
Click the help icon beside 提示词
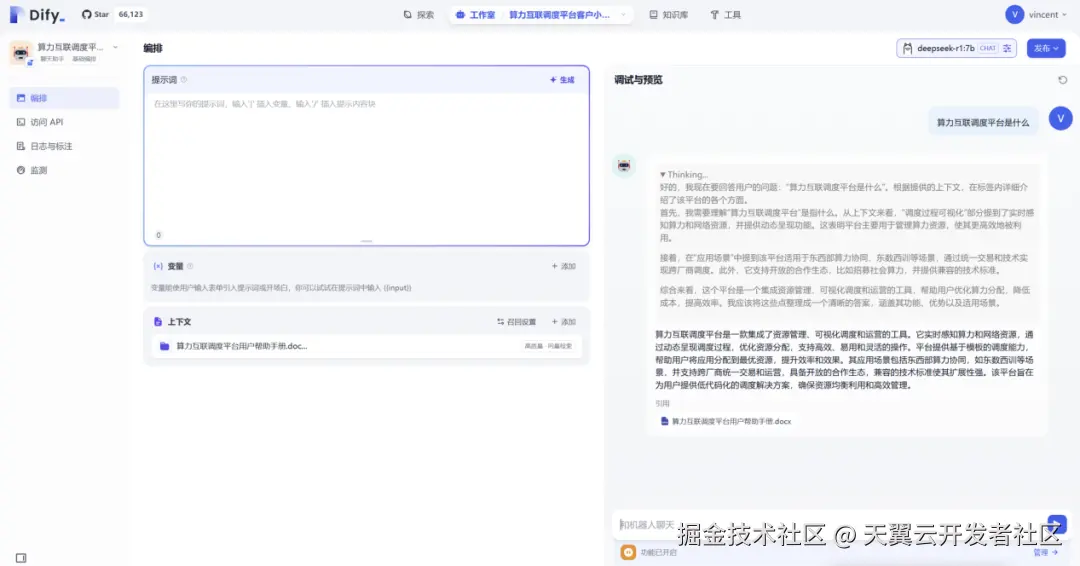[x=184, y=80]
